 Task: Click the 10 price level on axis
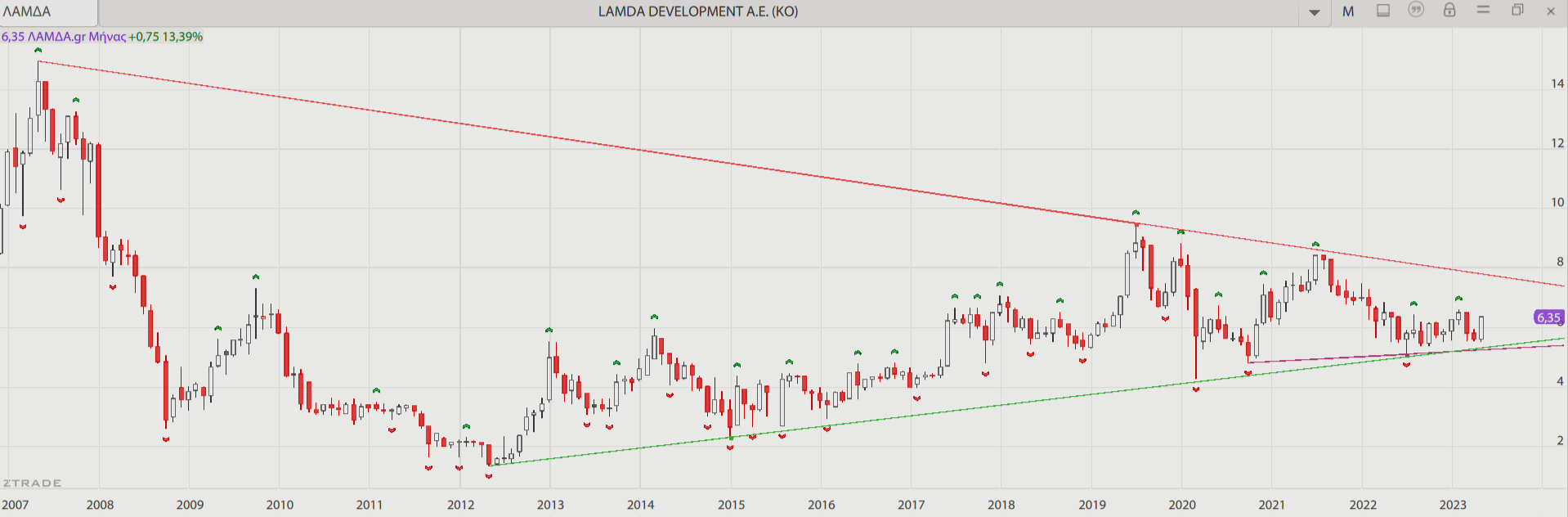1557,202
